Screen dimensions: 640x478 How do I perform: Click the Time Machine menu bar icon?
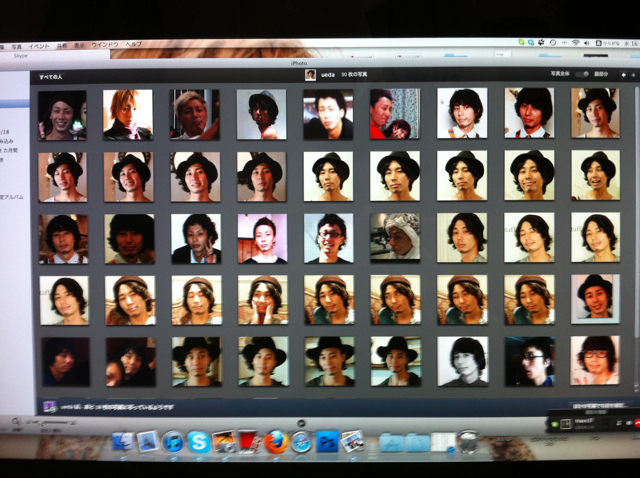pyautogui.click(x=553, y=42)
